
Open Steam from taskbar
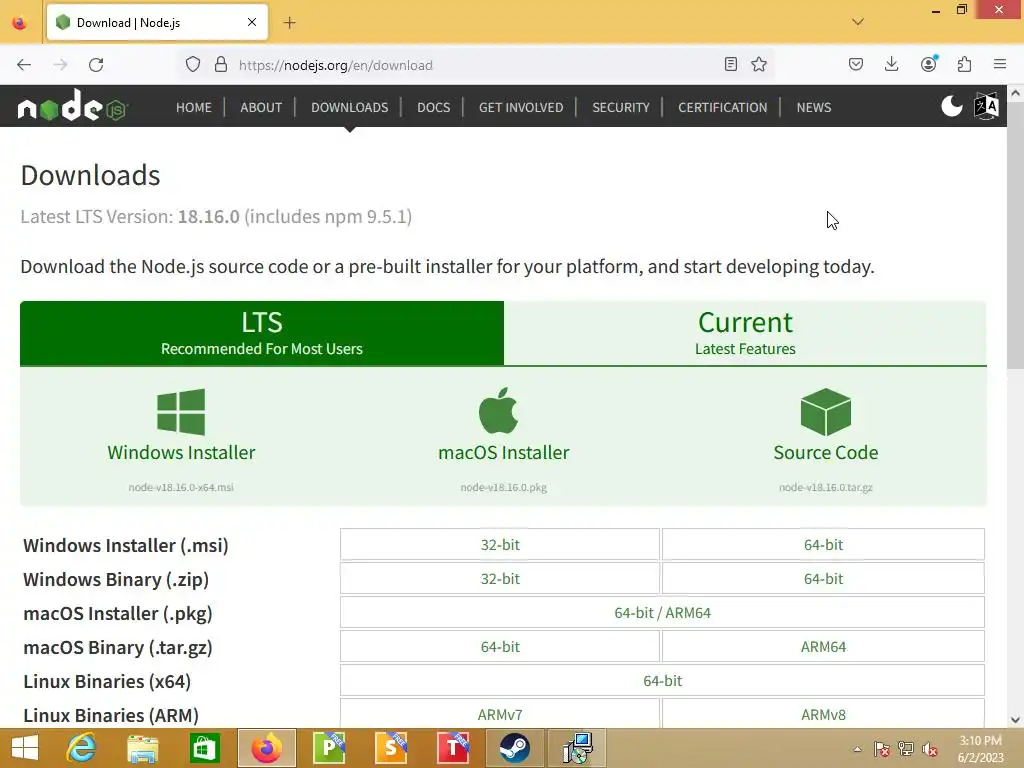point(515,748)
